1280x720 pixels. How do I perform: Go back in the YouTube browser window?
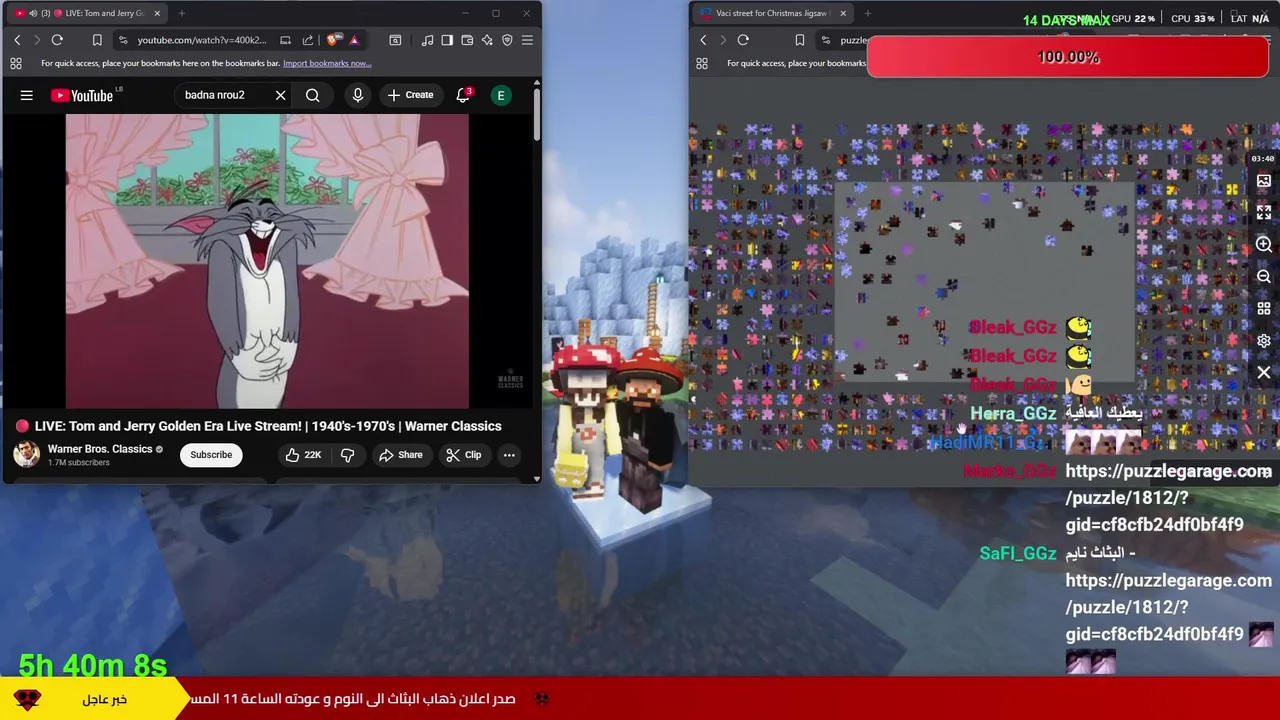17,40
